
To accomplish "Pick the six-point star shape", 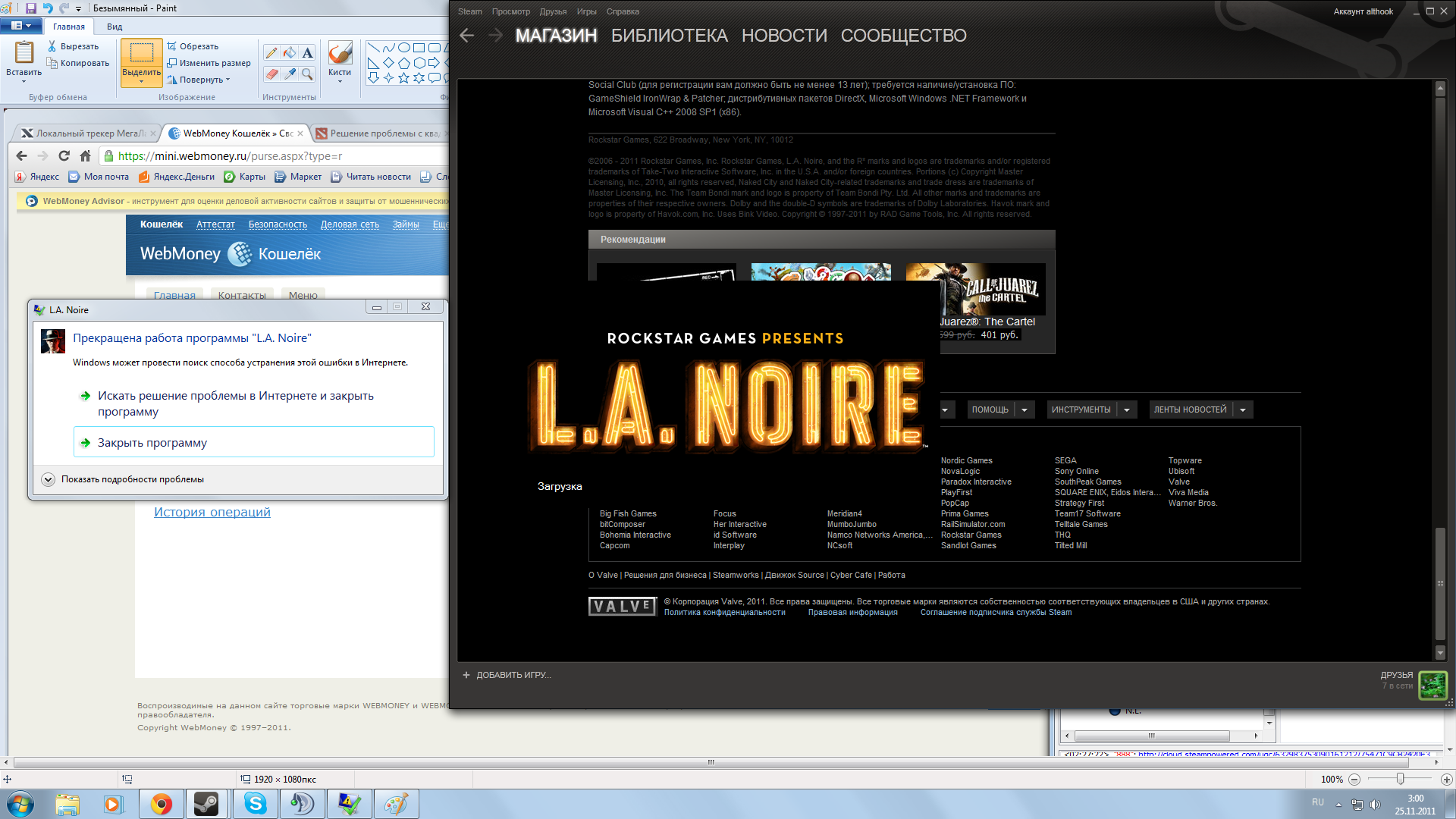I will [x=419, y=78].
